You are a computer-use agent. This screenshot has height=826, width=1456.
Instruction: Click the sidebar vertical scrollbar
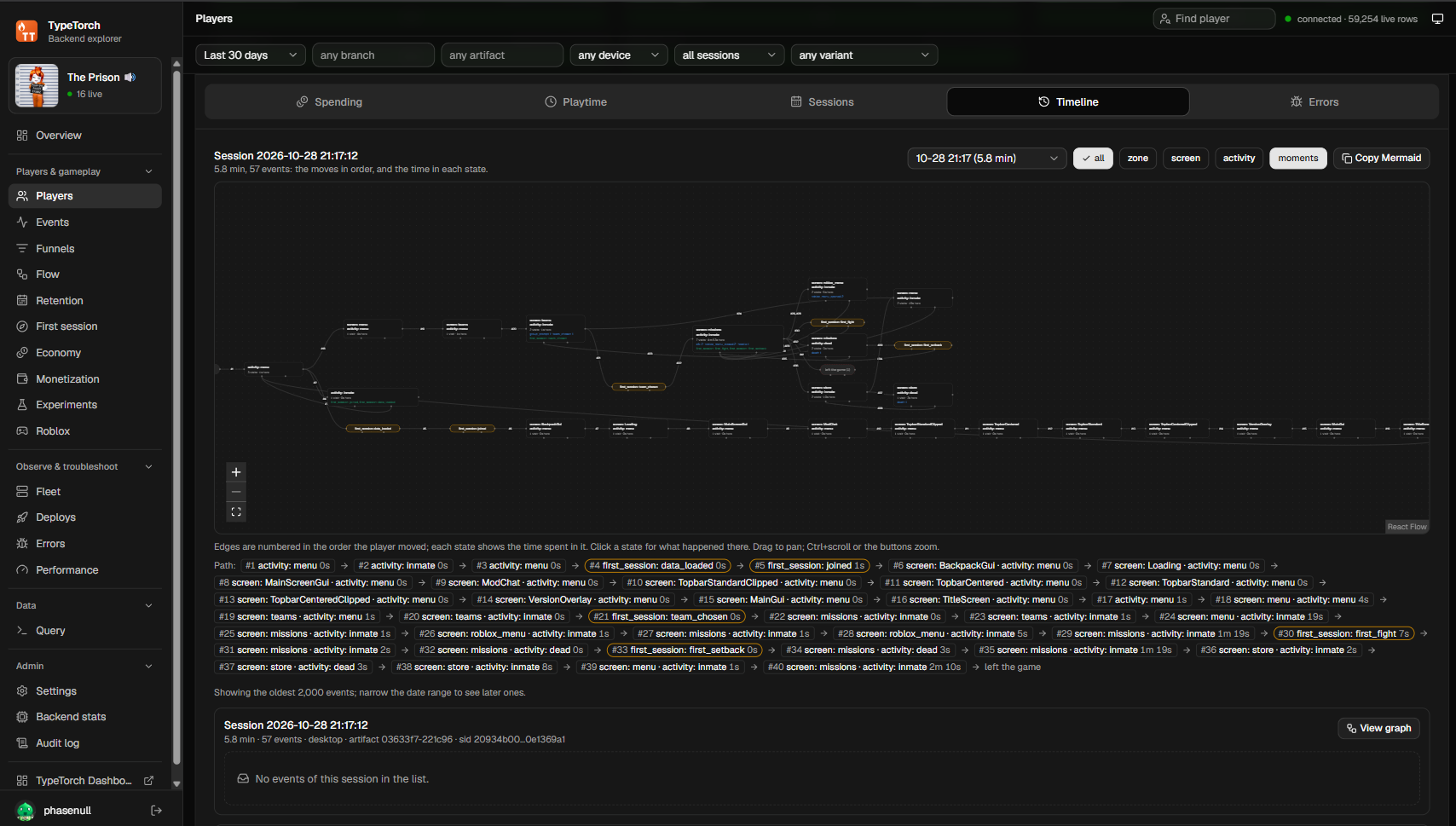(176, 418)
